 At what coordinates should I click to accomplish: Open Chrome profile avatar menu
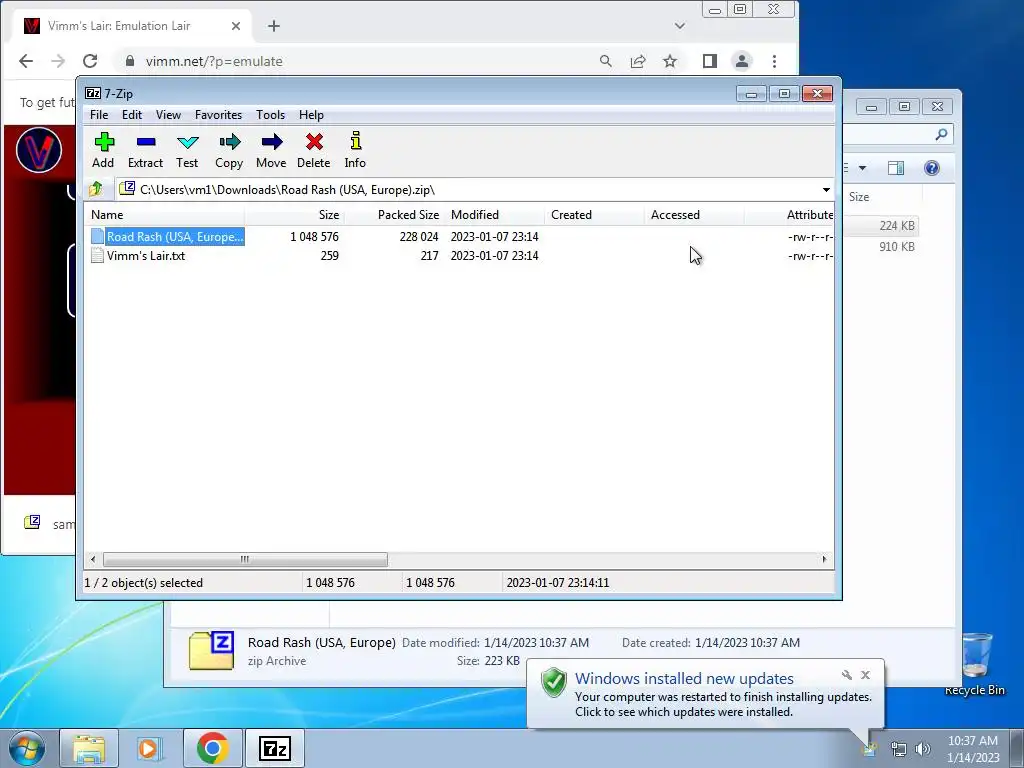(x=742, y=61)
